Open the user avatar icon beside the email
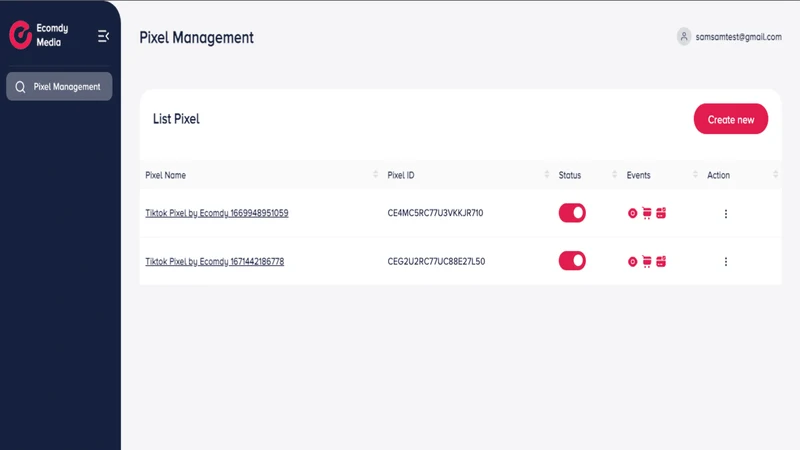 [x=684, y=37]
